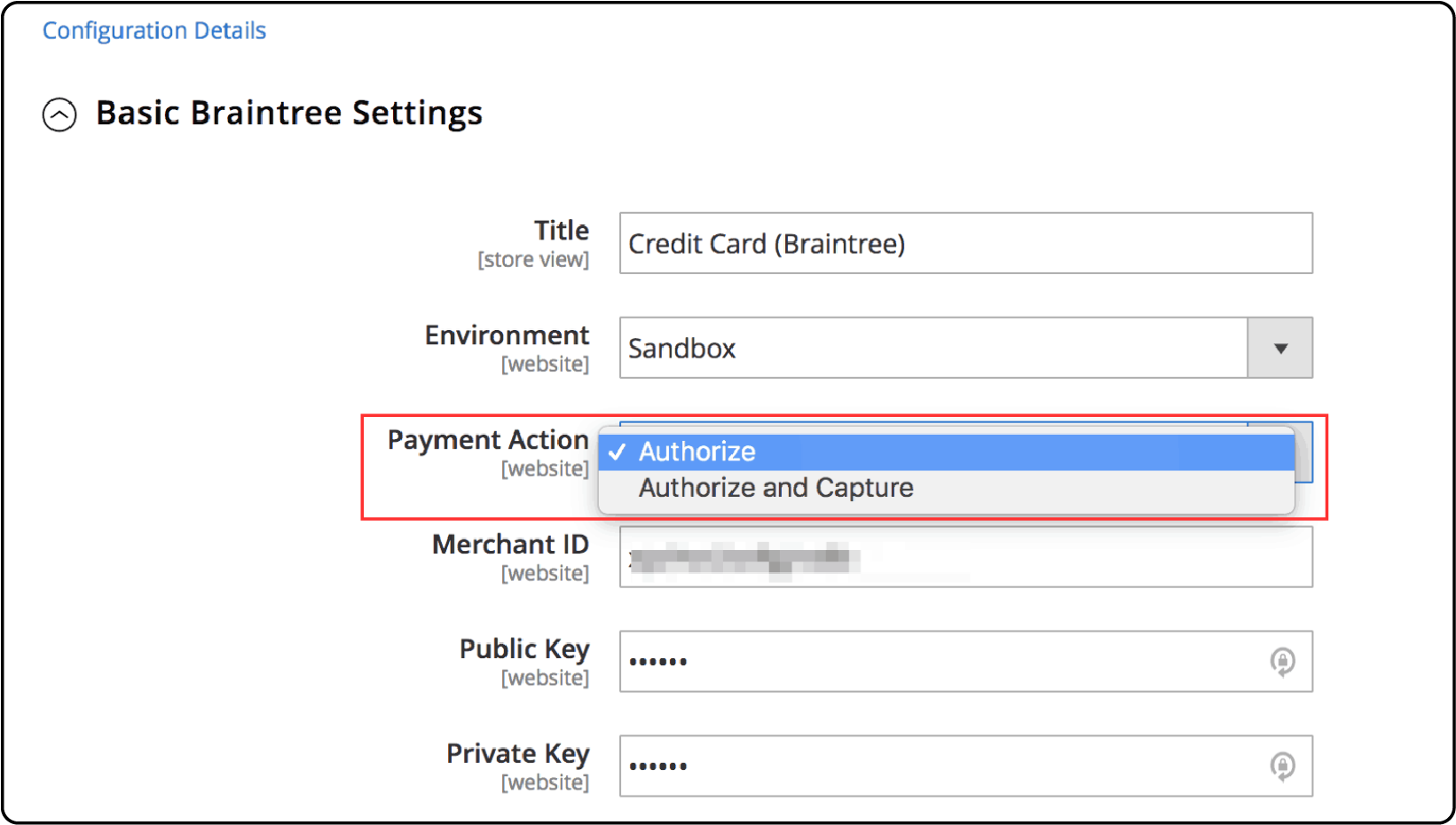The image size is (1456, 825).
Task: Click the Private Key input field
Action: click(965, 766)
